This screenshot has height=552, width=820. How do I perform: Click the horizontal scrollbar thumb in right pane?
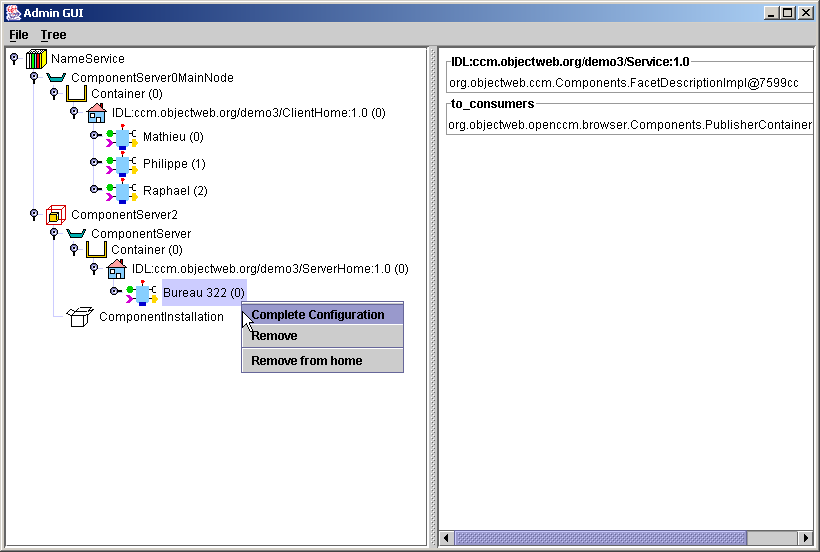point(600,538)
